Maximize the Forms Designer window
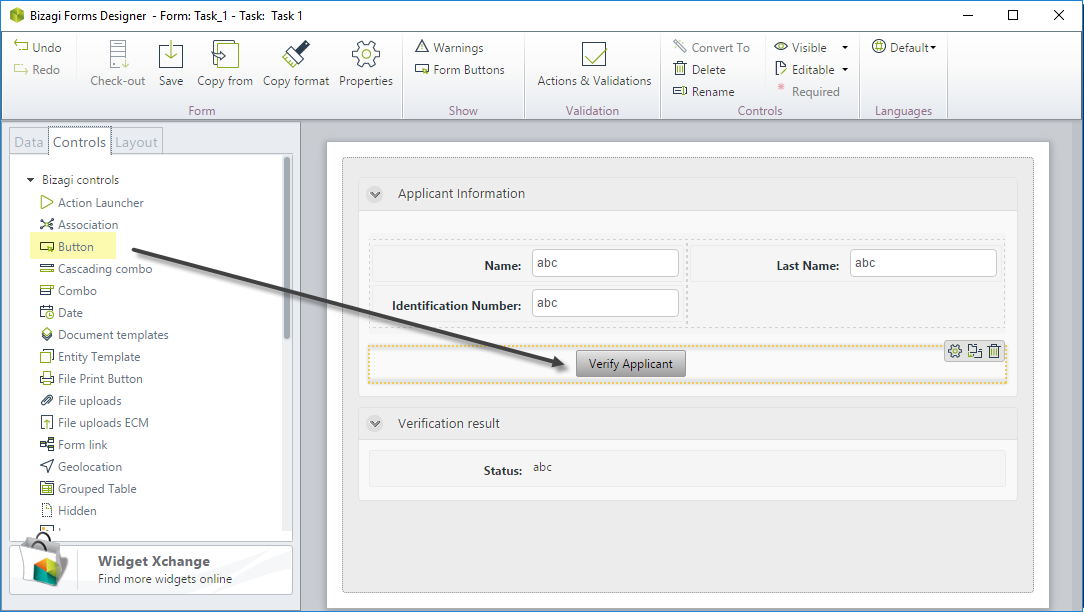Screen dimensions: 1084x612 (1013, 15)
